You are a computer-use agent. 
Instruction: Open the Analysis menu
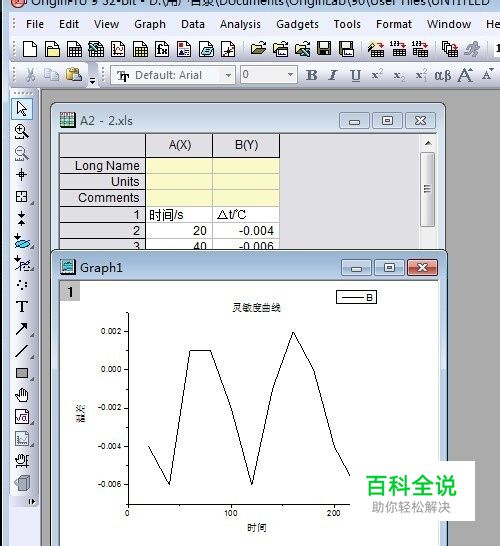click(x=240, y=24)
